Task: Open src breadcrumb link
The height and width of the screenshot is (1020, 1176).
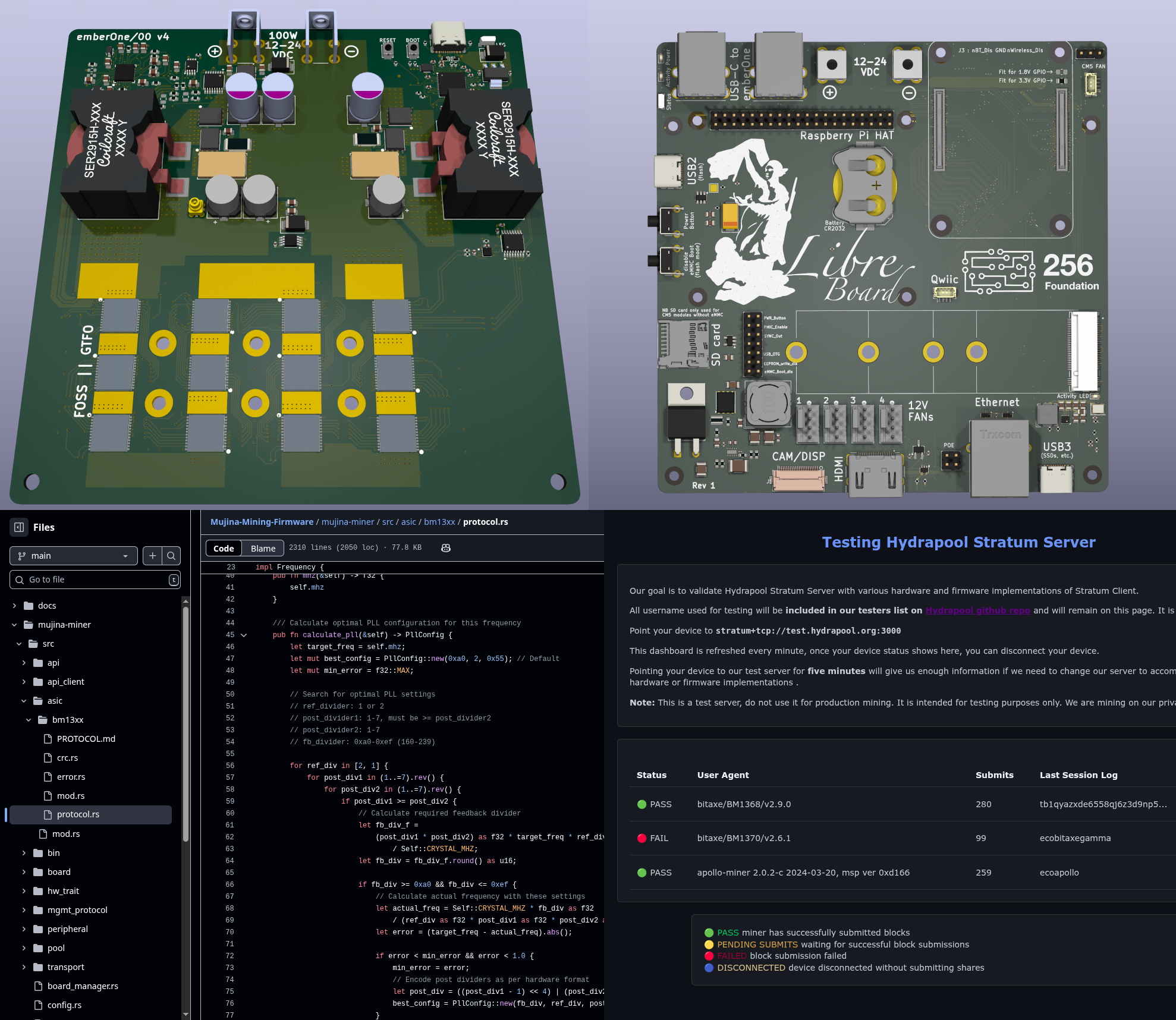Action: coord(388,522)
